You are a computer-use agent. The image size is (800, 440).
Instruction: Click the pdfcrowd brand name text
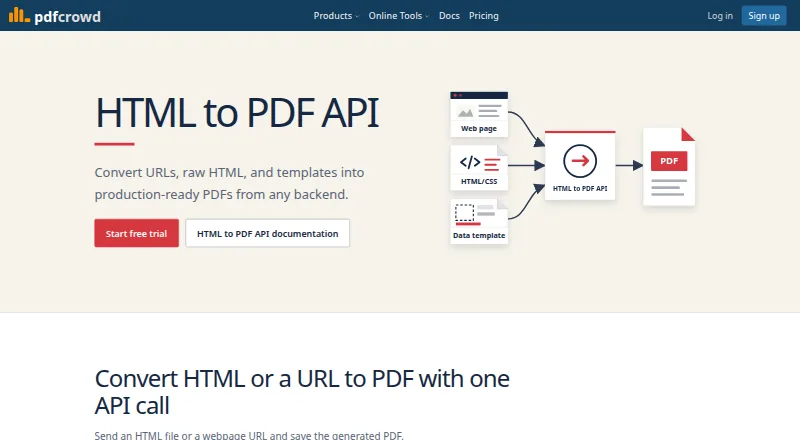pos(67,16)
